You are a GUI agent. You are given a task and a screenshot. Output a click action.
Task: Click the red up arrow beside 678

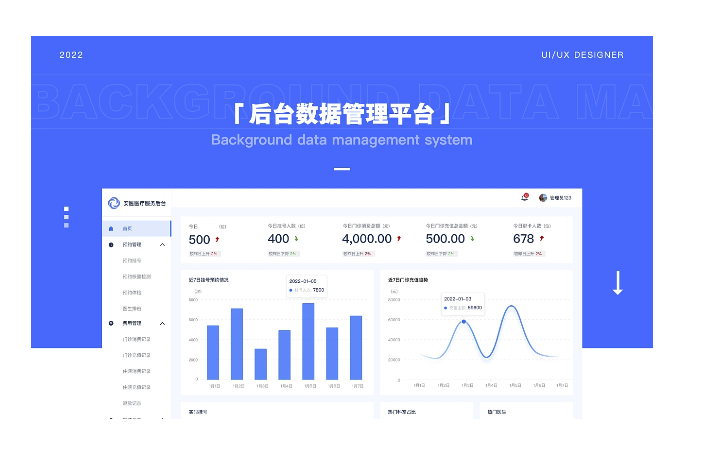point(541,240)
